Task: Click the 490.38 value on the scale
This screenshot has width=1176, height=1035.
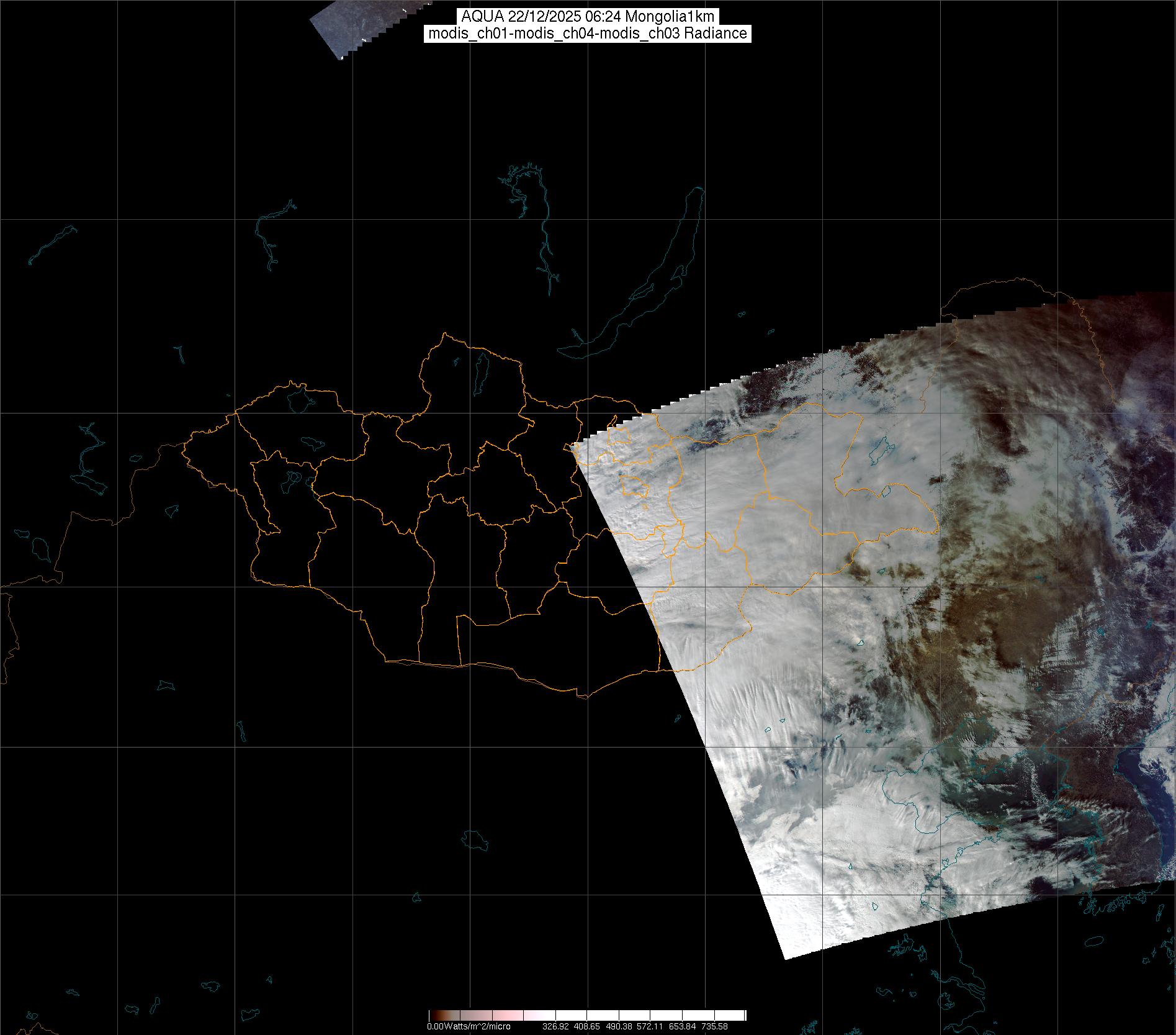Action: click(x=619, y=1026)
